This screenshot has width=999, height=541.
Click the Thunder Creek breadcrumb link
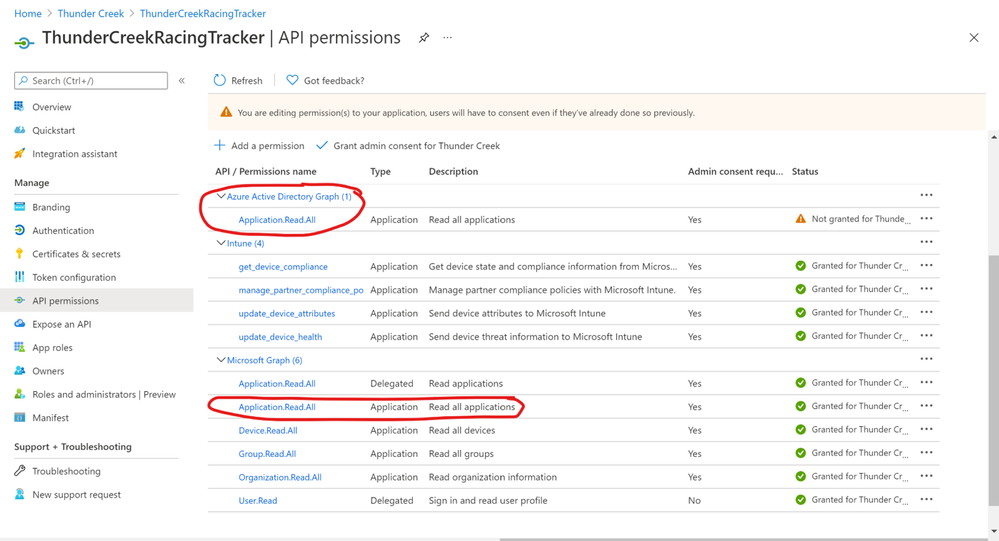pos(91,14)
